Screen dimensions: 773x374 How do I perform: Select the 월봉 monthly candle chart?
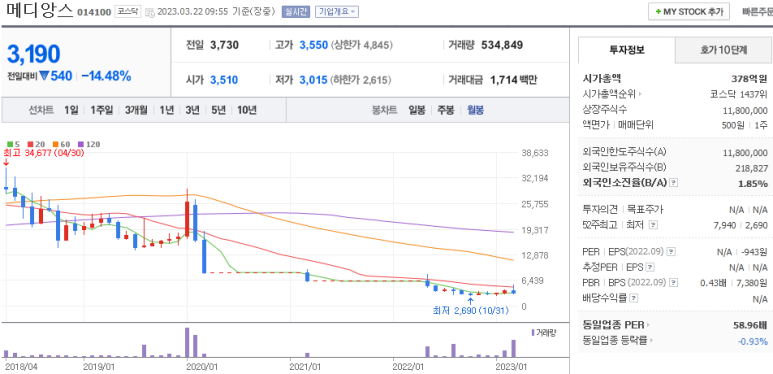pyautogui.click(x=475, y=110)
